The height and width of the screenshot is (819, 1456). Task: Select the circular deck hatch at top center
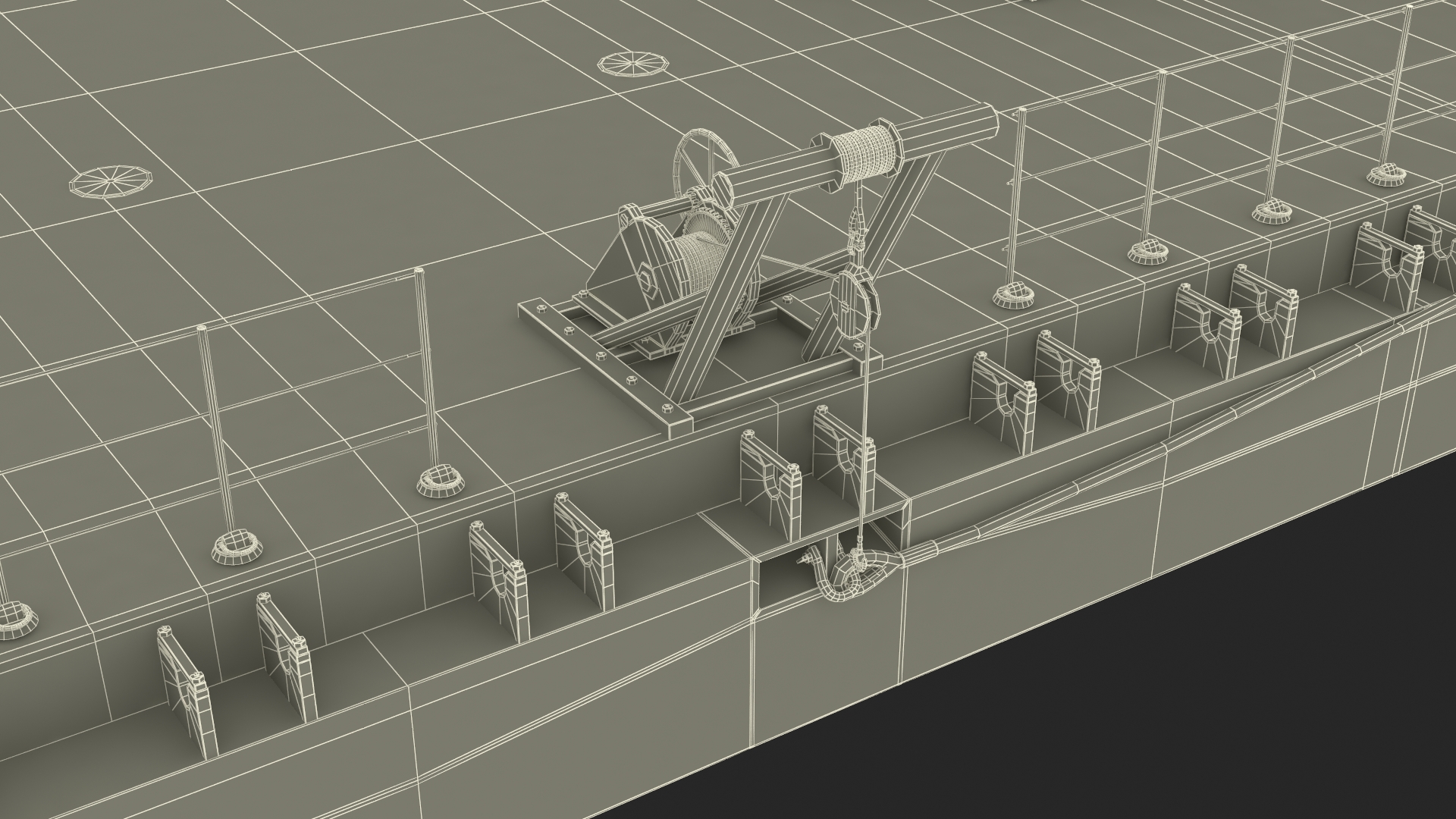point(634,64)
